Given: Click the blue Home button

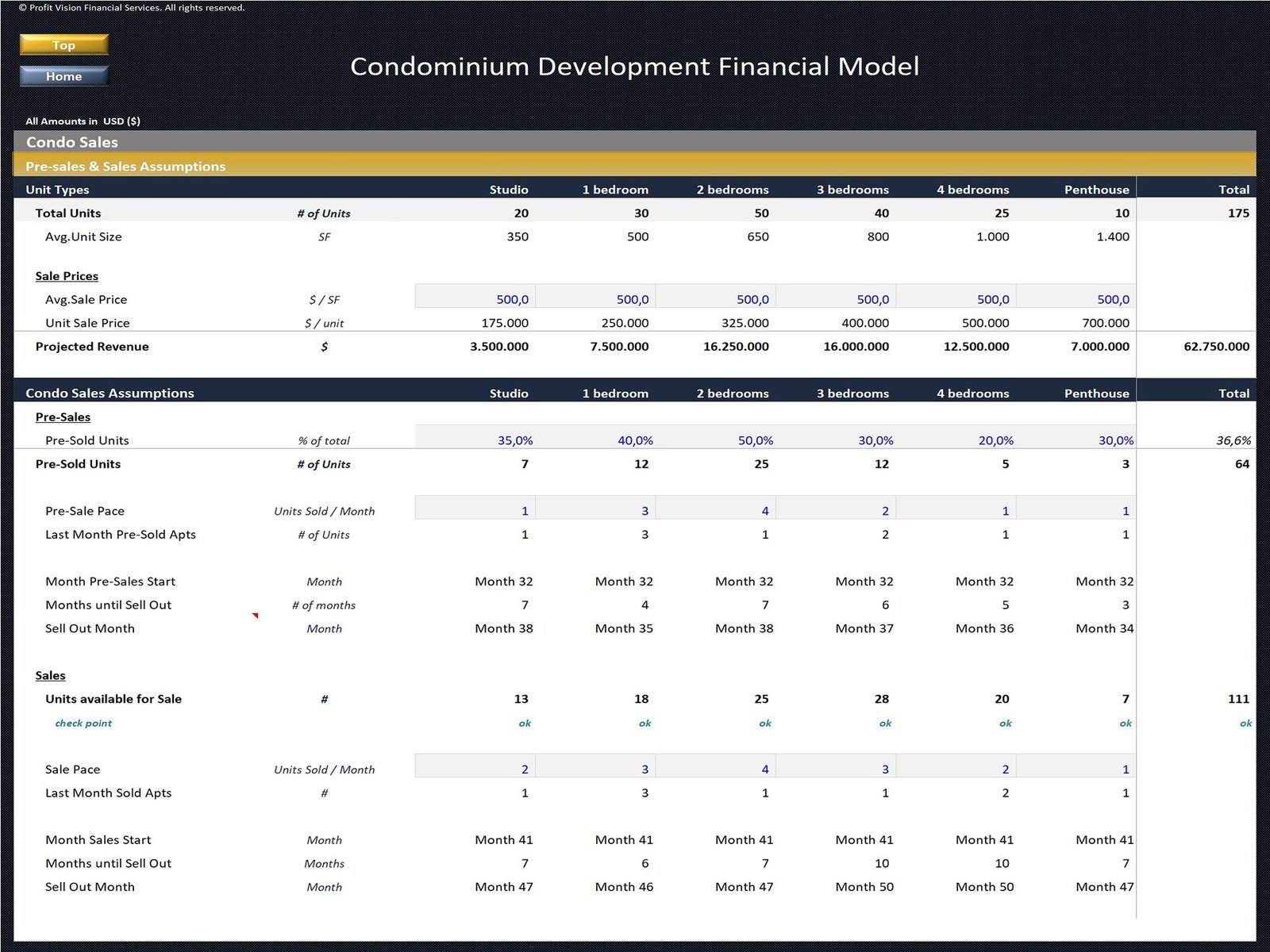Looking at the screenshot, I should click(63, 76).
